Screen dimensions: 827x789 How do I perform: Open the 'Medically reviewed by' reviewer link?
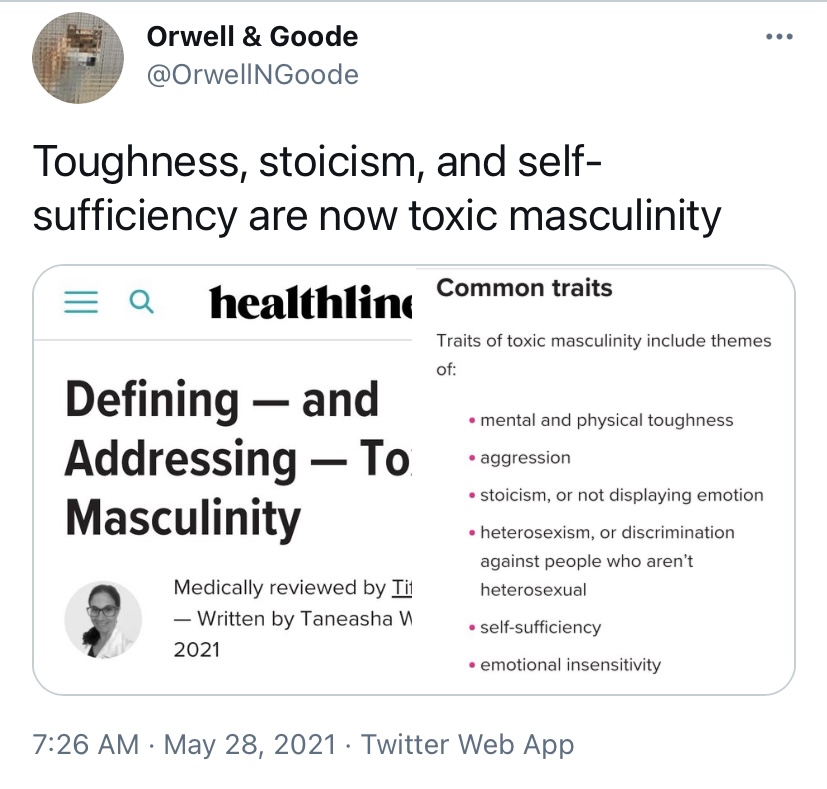[x=401, y=588]
